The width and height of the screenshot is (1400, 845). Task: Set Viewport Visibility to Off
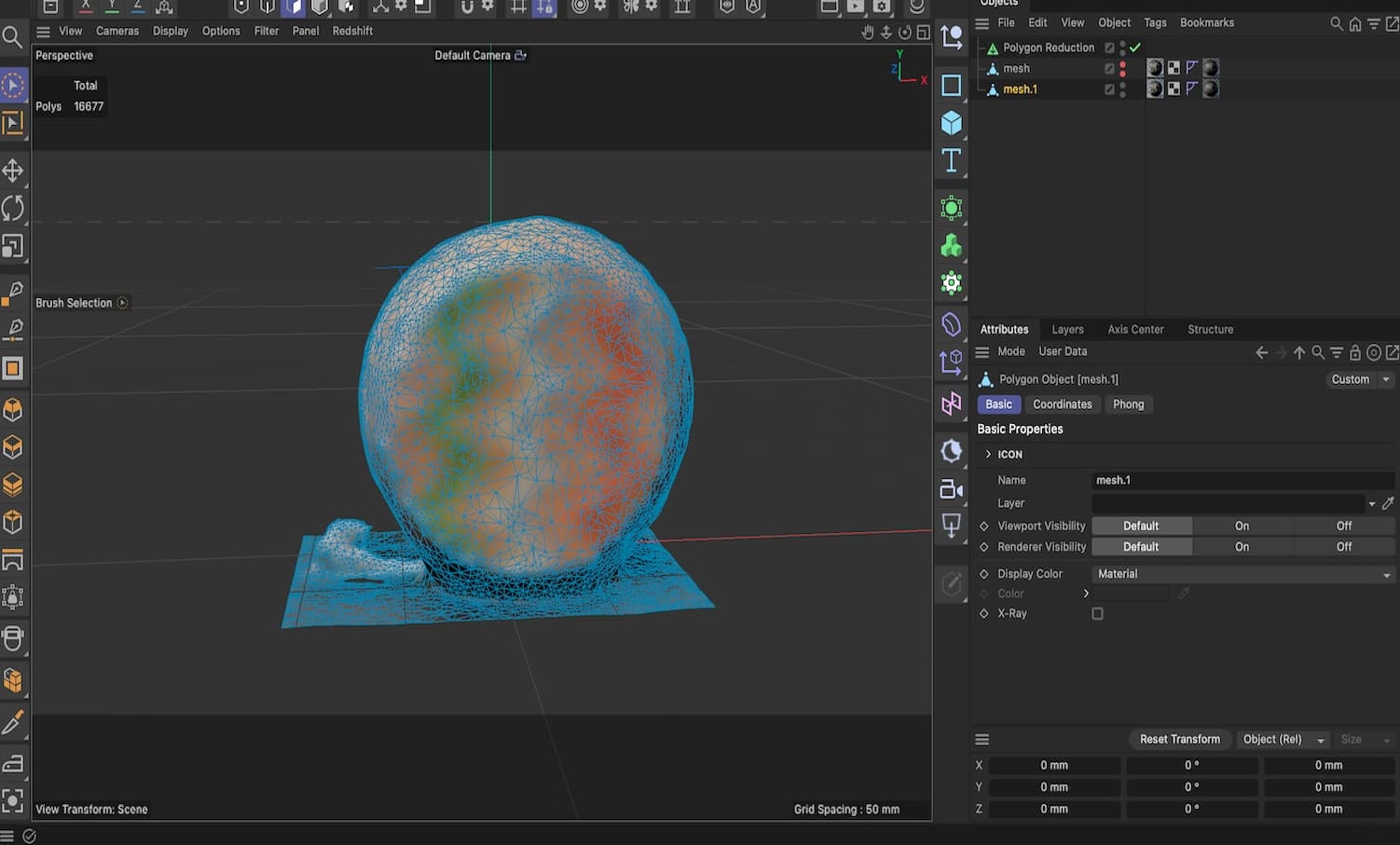tap(1343, 525)
